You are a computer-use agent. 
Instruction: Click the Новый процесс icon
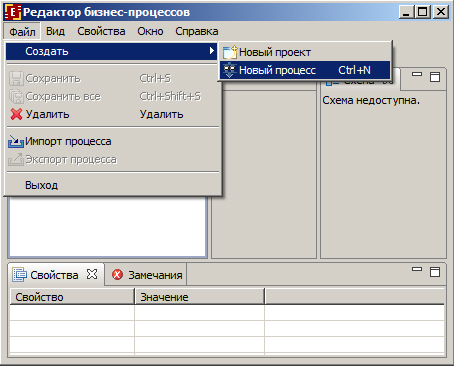(230, 70)
